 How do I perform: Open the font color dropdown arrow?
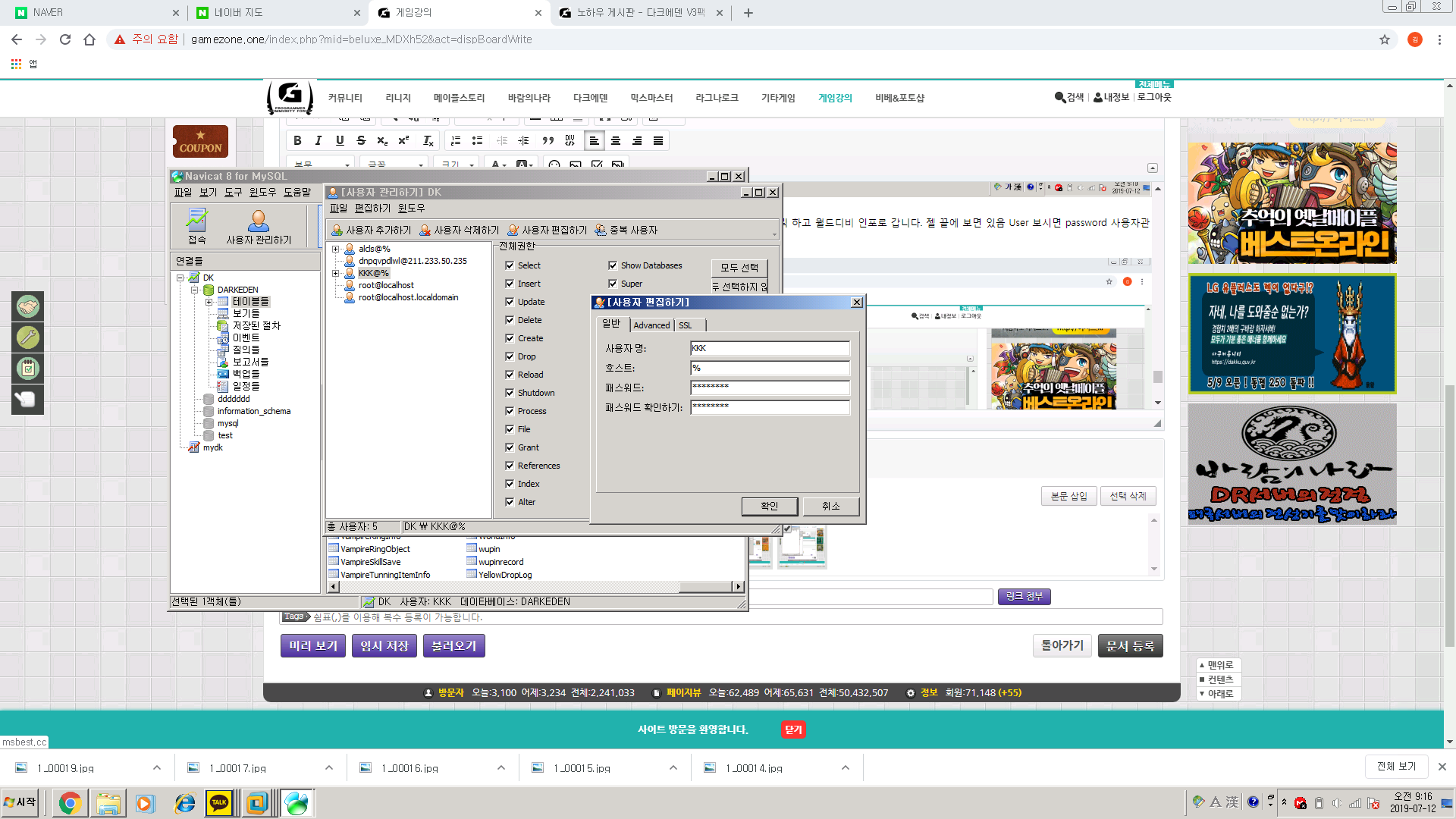(x=504, y=165)
